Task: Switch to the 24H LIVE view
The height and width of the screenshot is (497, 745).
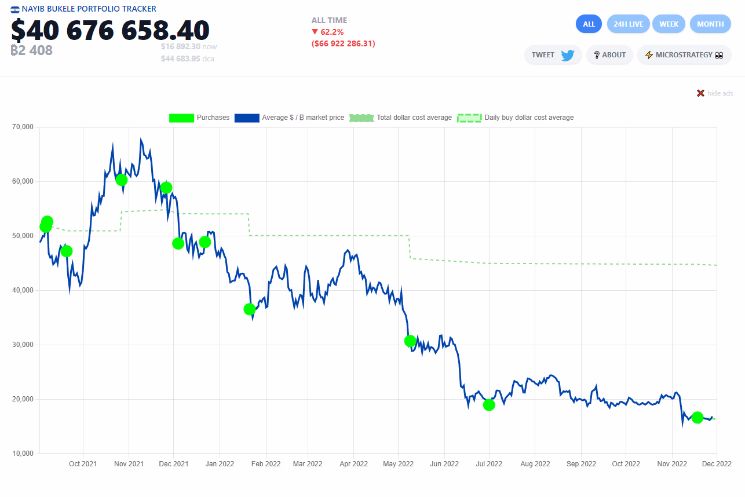Action: click(629, 23)
